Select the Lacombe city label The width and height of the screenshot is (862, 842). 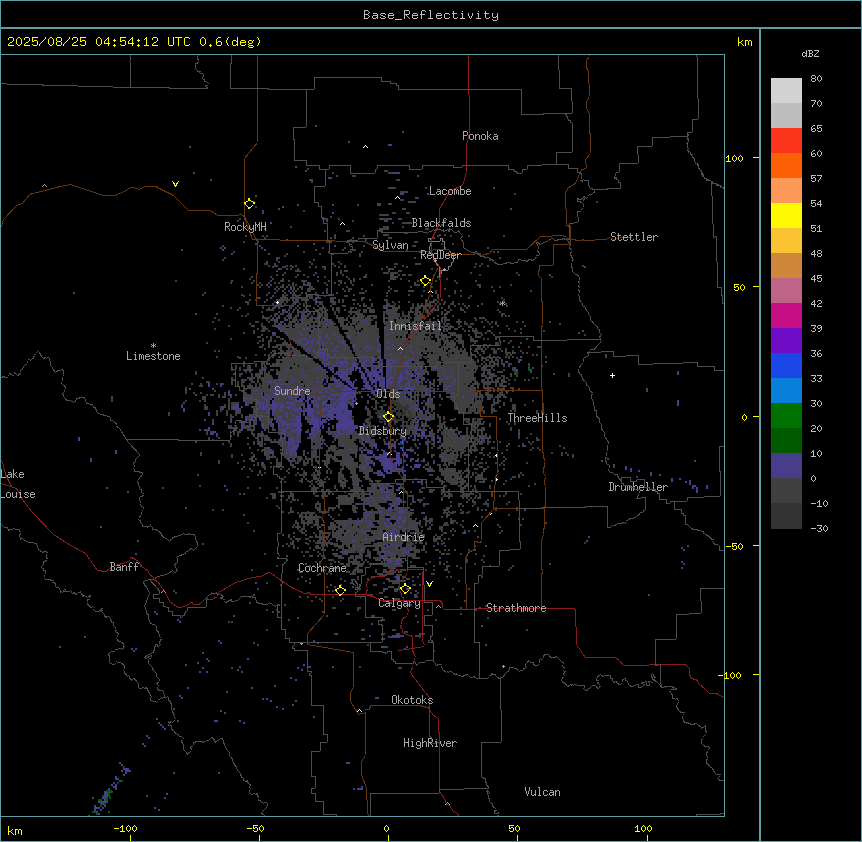(450, 191)
